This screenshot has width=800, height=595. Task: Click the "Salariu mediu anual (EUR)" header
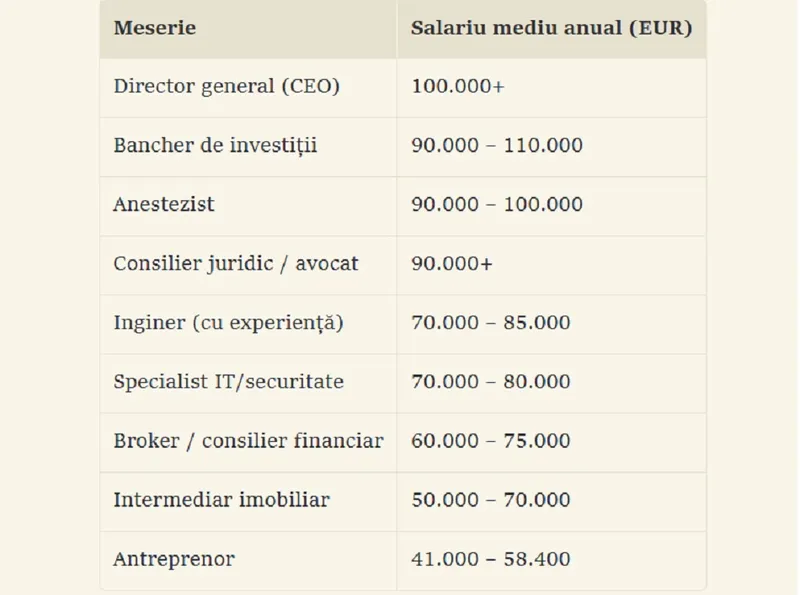(x=551, y=28)
